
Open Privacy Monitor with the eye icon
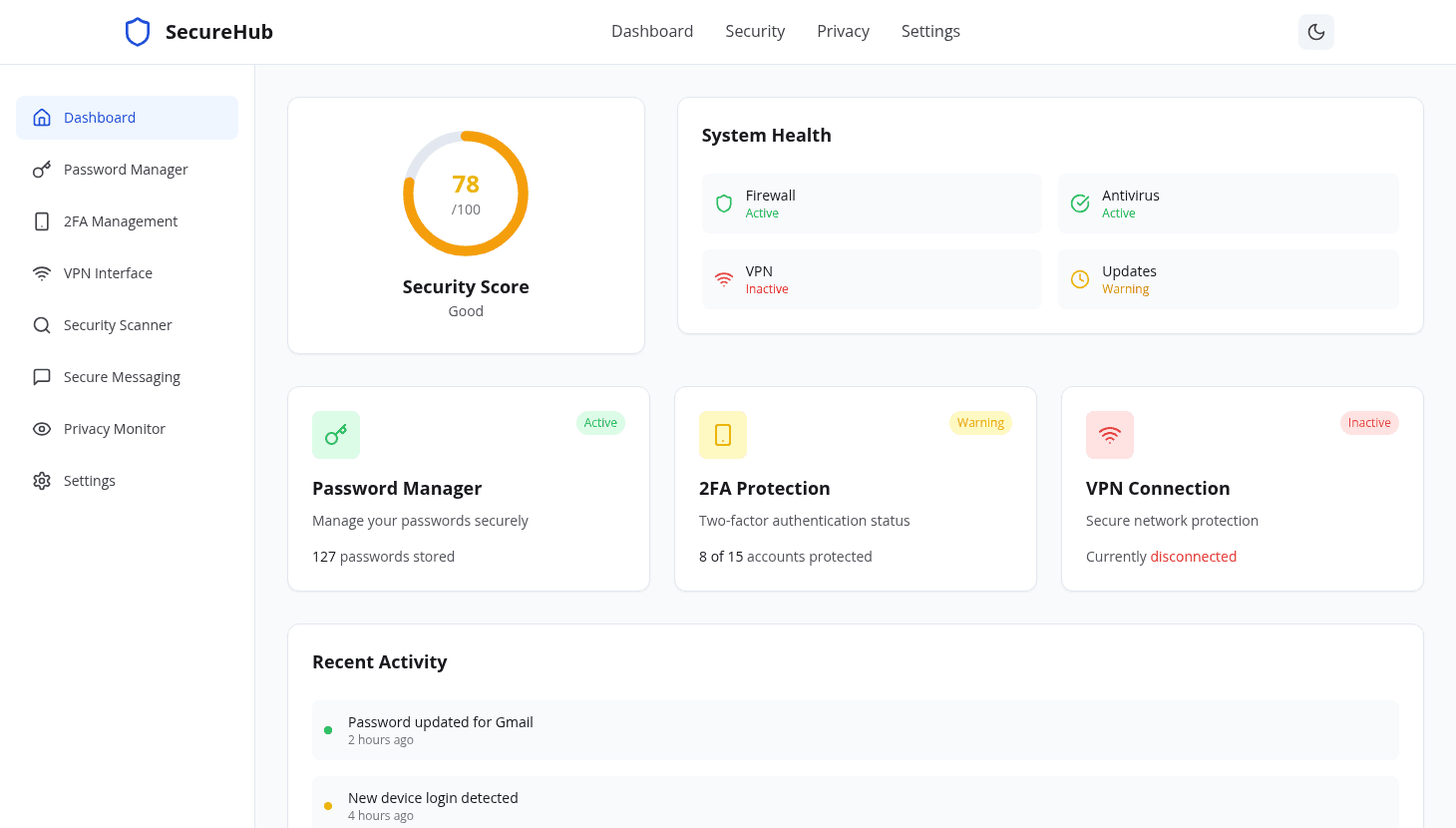pos(41,428)
